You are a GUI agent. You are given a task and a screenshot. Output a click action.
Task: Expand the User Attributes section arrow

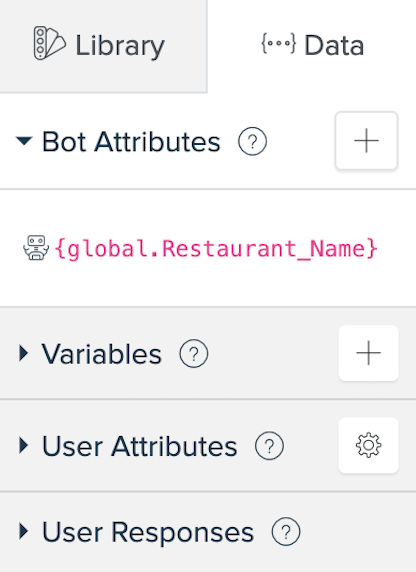24,446
